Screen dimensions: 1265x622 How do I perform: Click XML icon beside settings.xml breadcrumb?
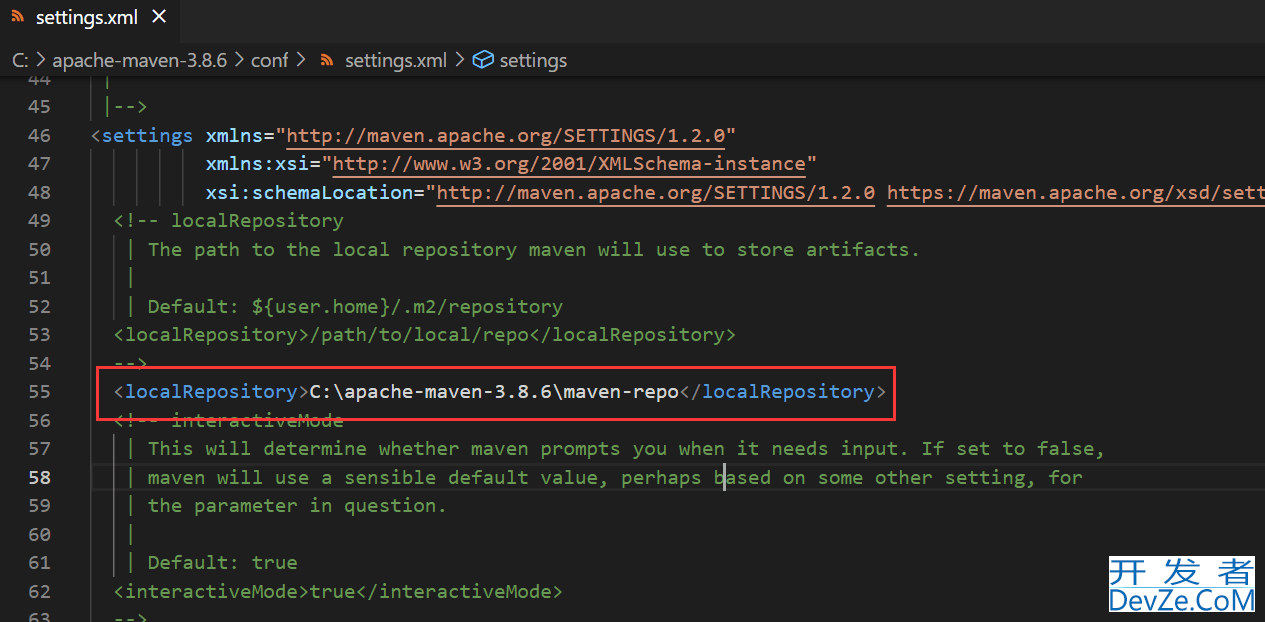[326, 60]
